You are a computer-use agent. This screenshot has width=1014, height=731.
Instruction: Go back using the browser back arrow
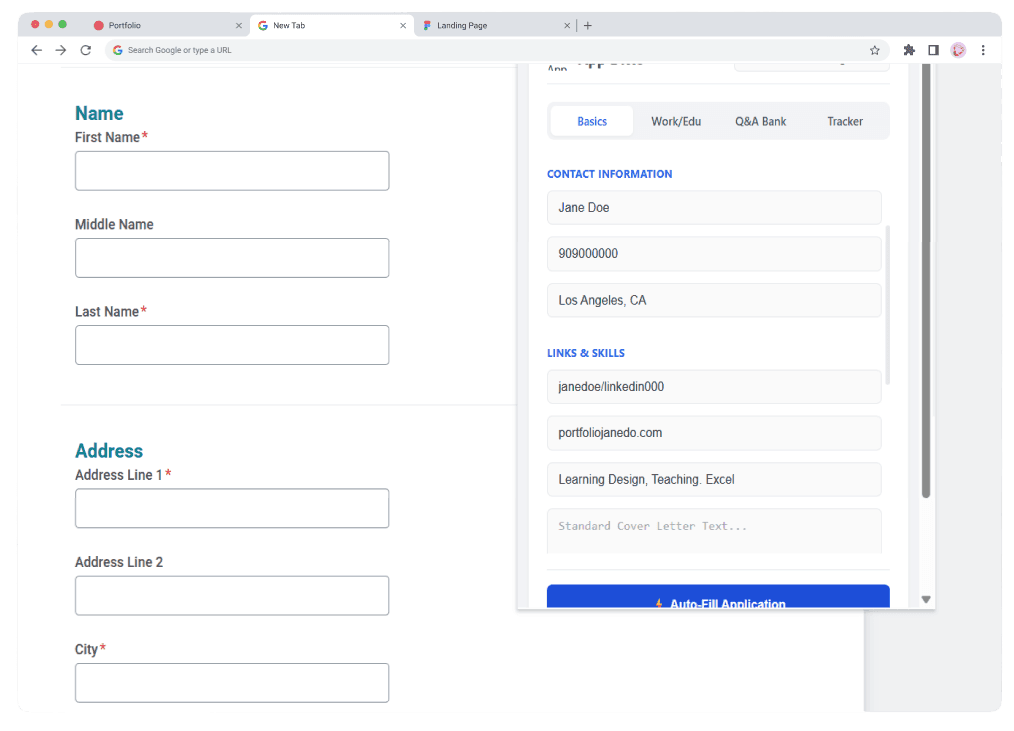[36, 50]
